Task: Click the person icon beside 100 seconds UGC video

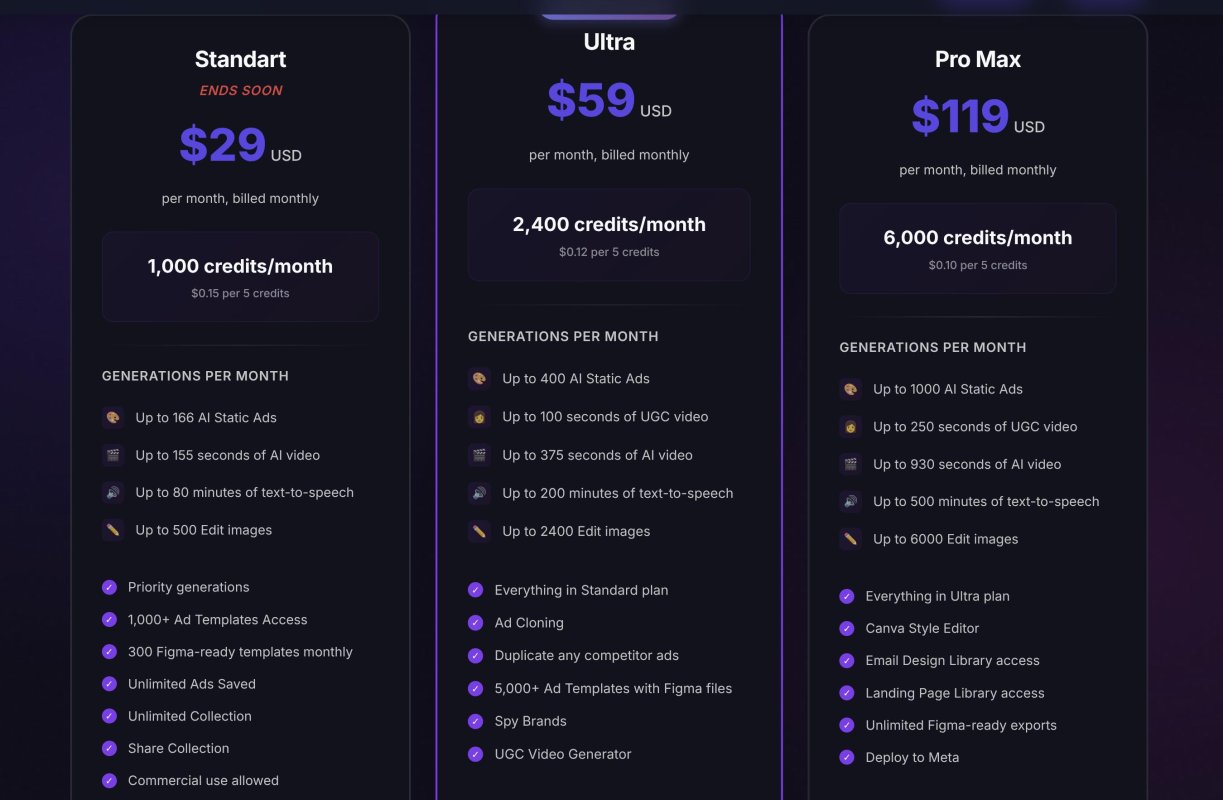Action: pos(480,417)
